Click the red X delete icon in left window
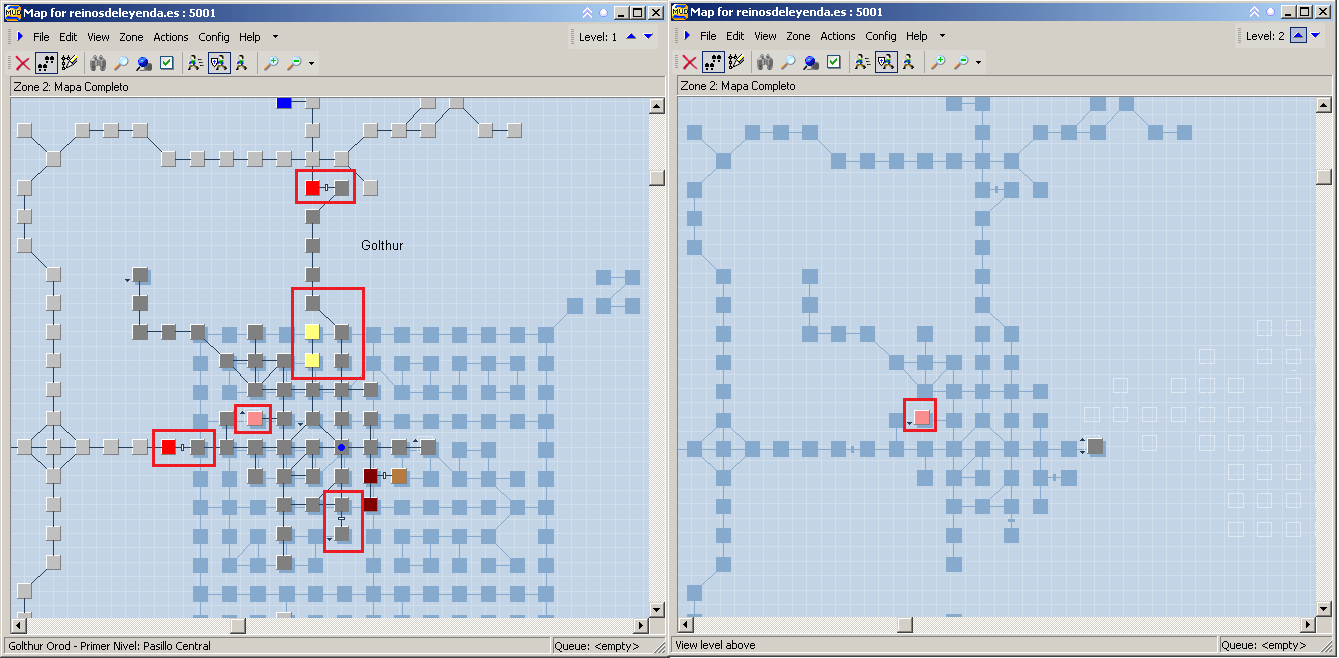 coord(22,63)
